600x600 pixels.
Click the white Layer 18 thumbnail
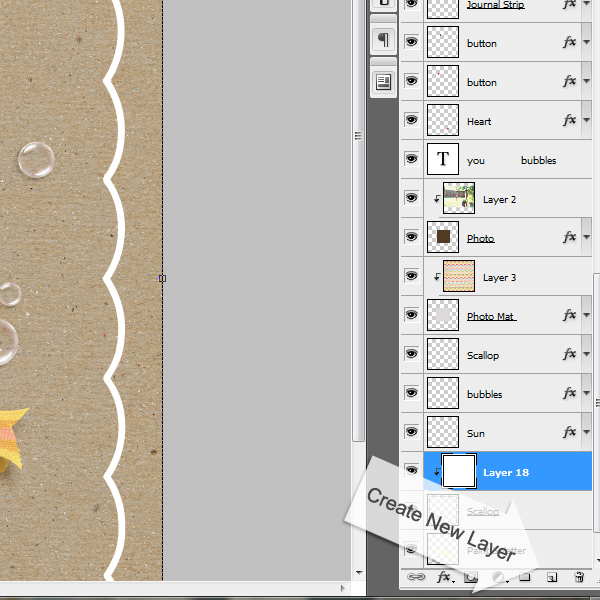coord(459,471)
